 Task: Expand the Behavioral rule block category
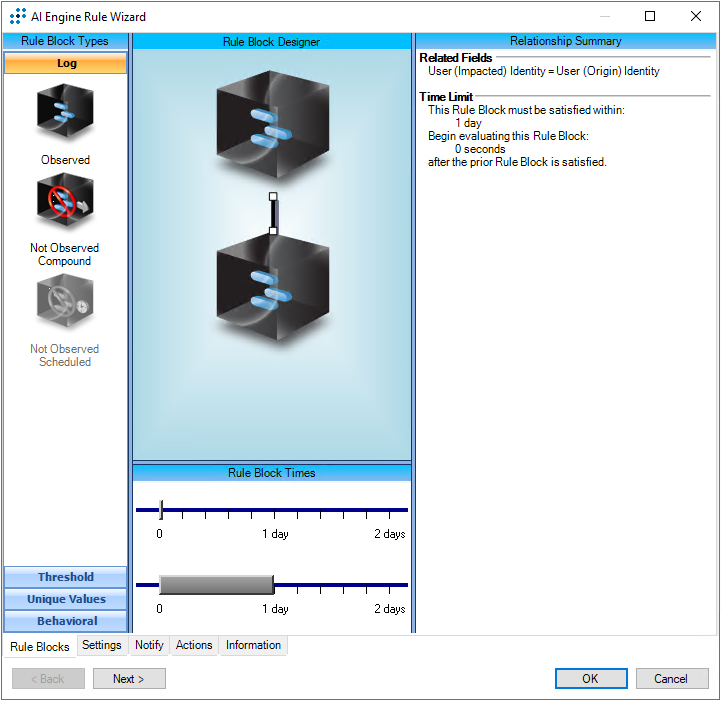(x=66, y=621)
